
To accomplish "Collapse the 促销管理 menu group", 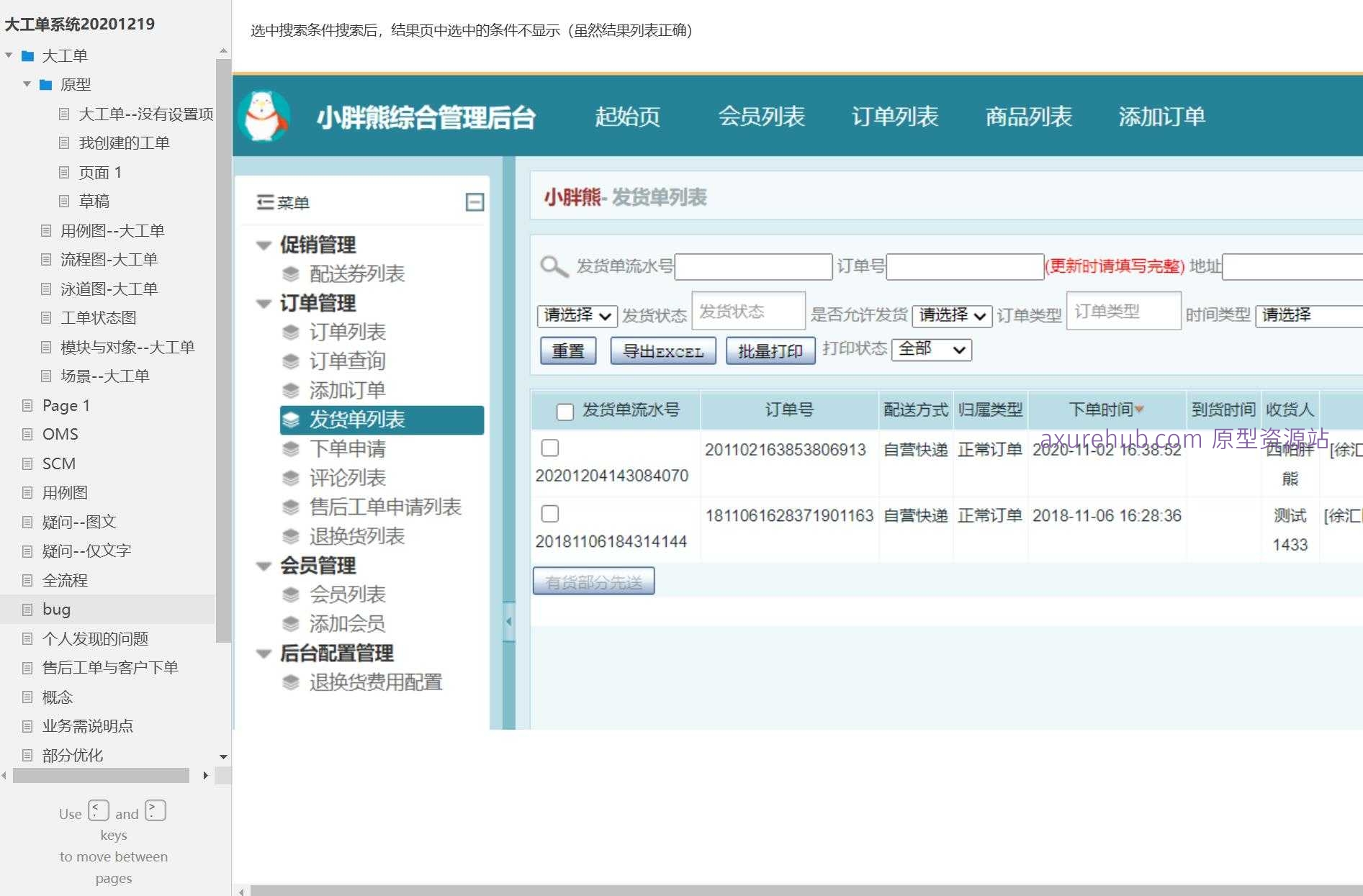I will pos(264,245).
